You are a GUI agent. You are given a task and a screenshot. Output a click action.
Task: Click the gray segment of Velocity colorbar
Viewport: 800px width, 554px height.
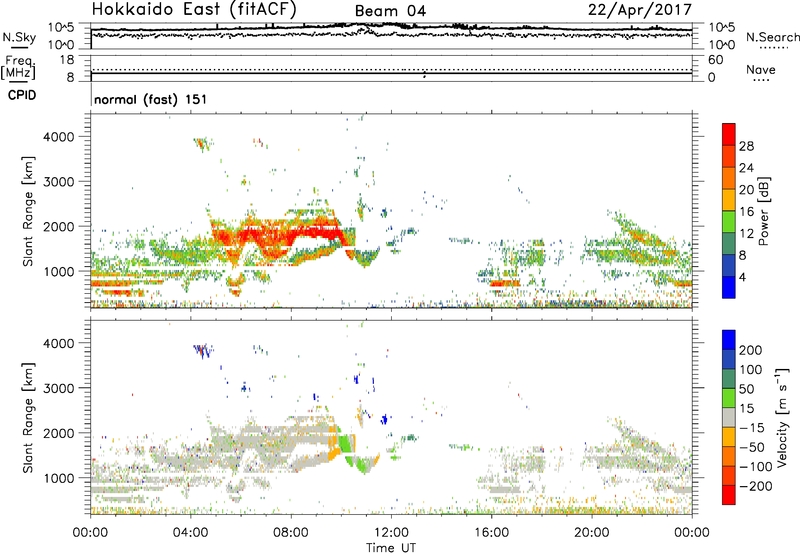729,418
